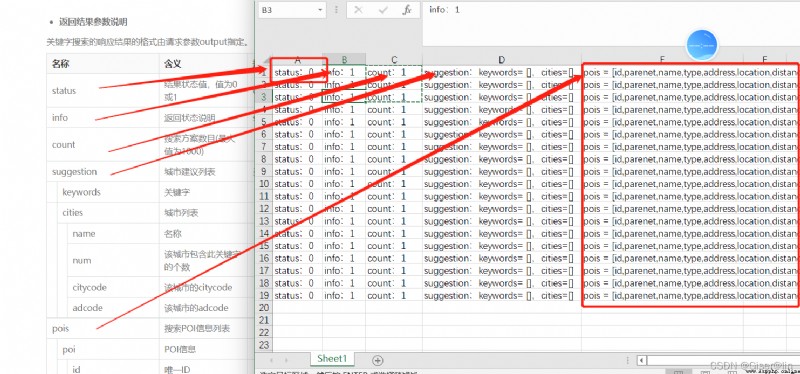Viewport: 800px width, 374px height.
Task: Switch to the Sheet1 tab
Action: point(331,359)
